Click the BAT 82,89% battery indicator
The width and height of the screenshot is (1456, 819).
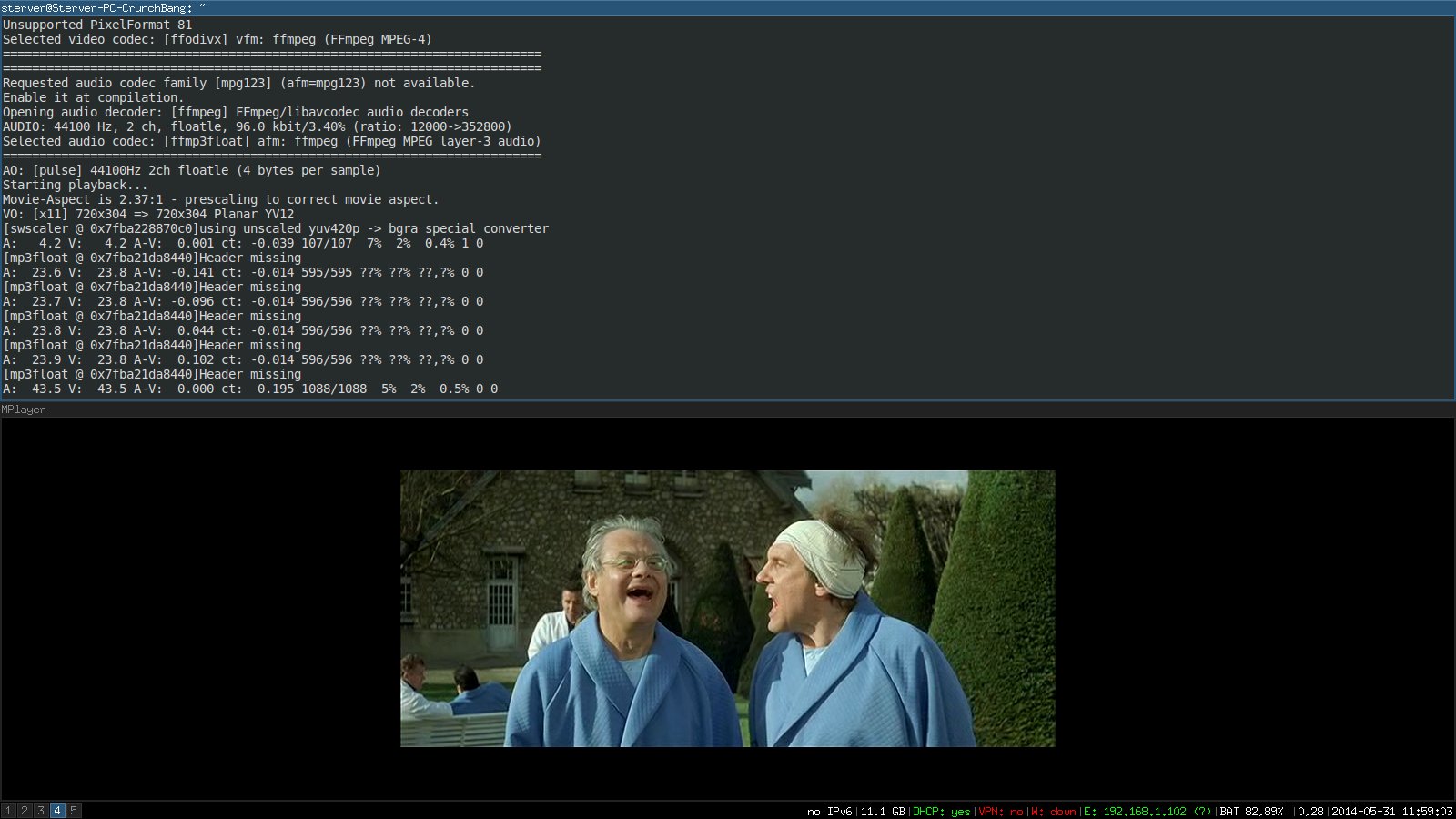pyautogui.click(x=1251, y=812)
